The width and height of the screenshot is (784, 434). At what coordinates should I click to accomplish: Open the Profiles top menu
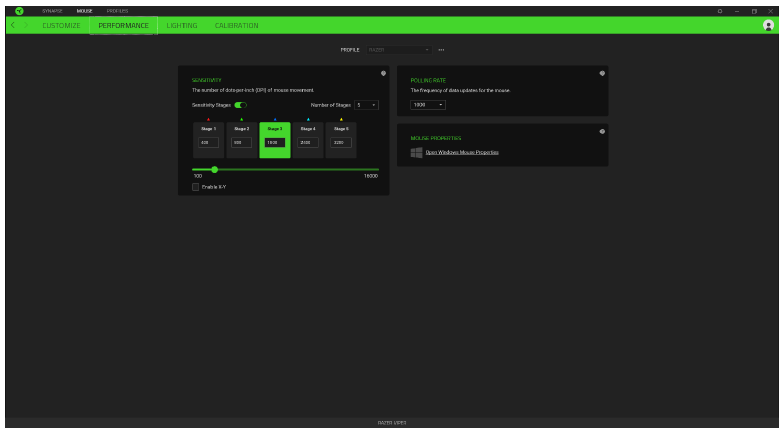point(118,11)
